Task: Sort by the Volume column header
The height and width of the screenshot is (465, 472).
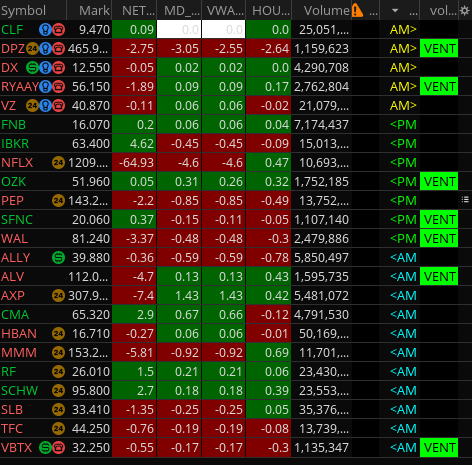Action: (x=321, y=11)
